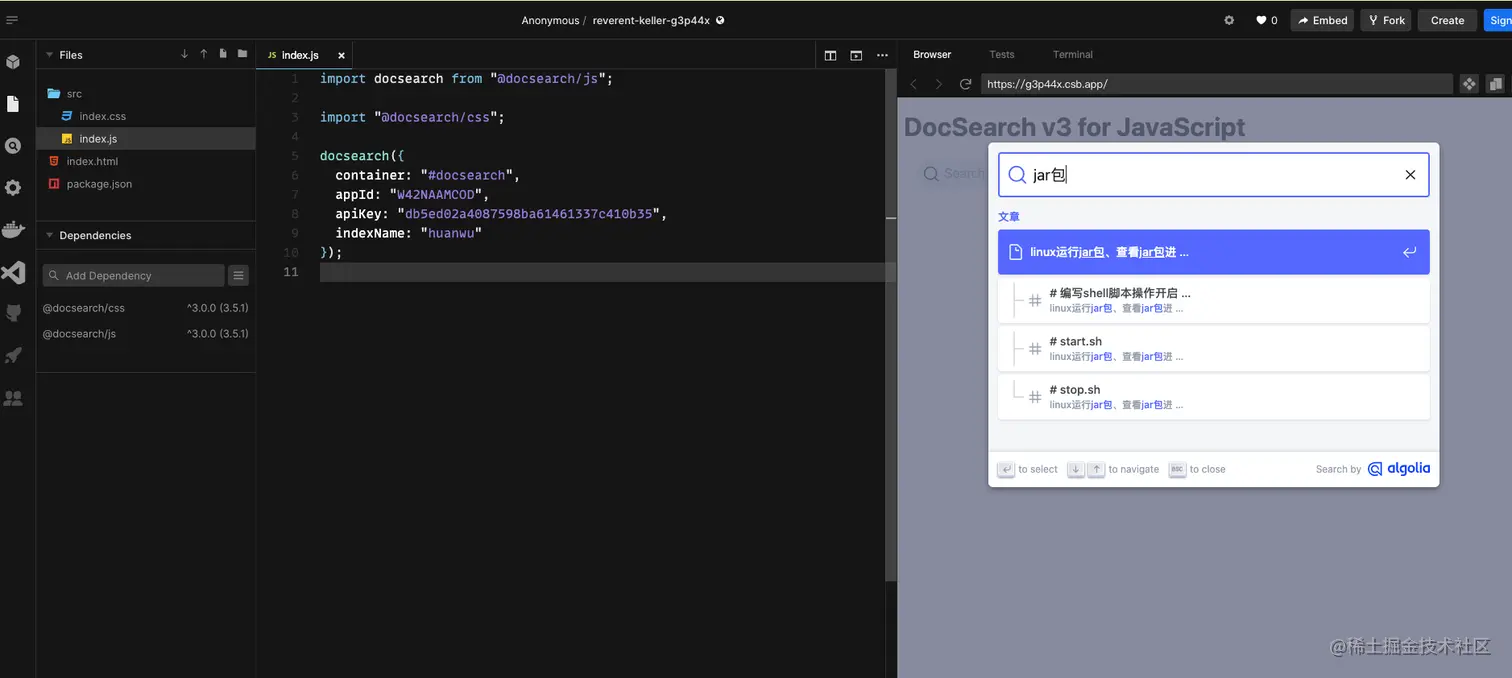This screenshot has height=678, width=1512.
Task: Open index.css in file tree
Action: click(x=147, y=116)
